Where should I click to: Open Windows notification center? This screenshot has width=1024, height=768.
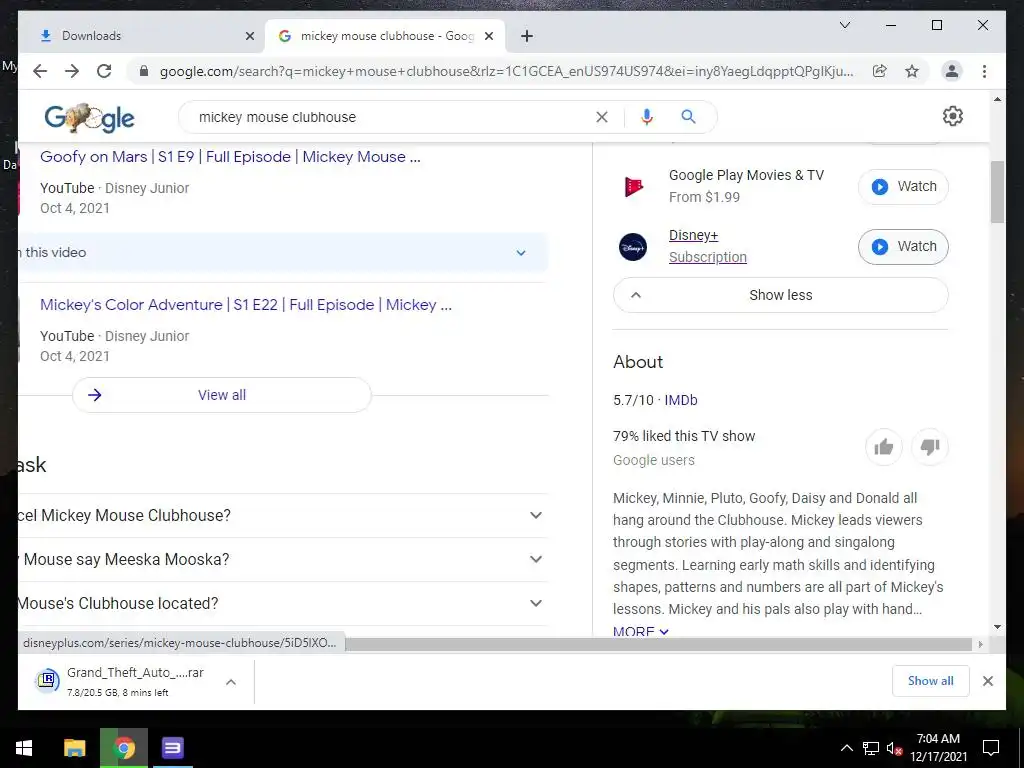click(991, 748)
